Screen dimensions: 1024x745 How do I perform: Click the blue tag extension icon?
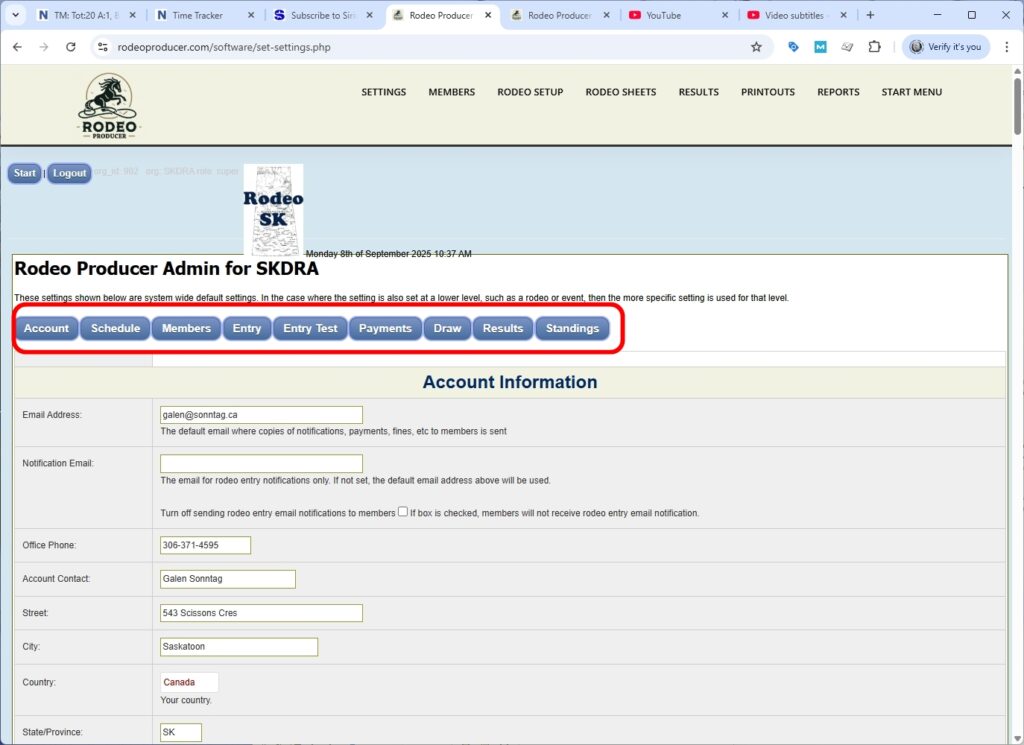(793, 46)
